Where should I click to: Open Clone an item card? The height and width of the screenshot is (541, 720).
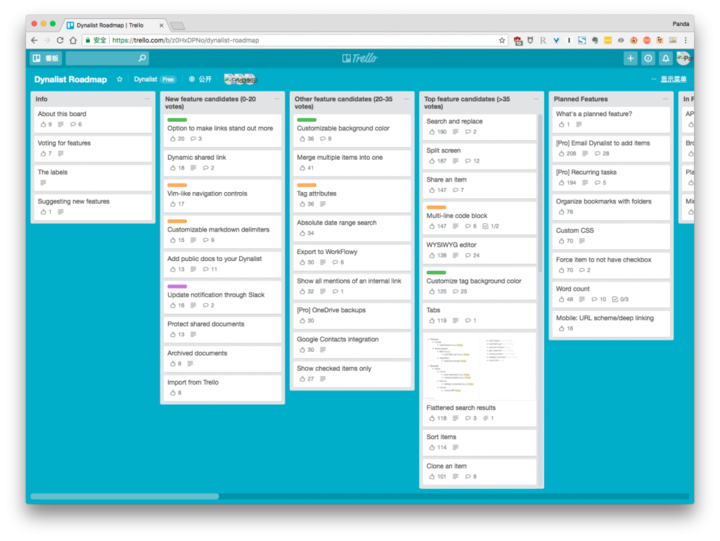pos(479,471)
